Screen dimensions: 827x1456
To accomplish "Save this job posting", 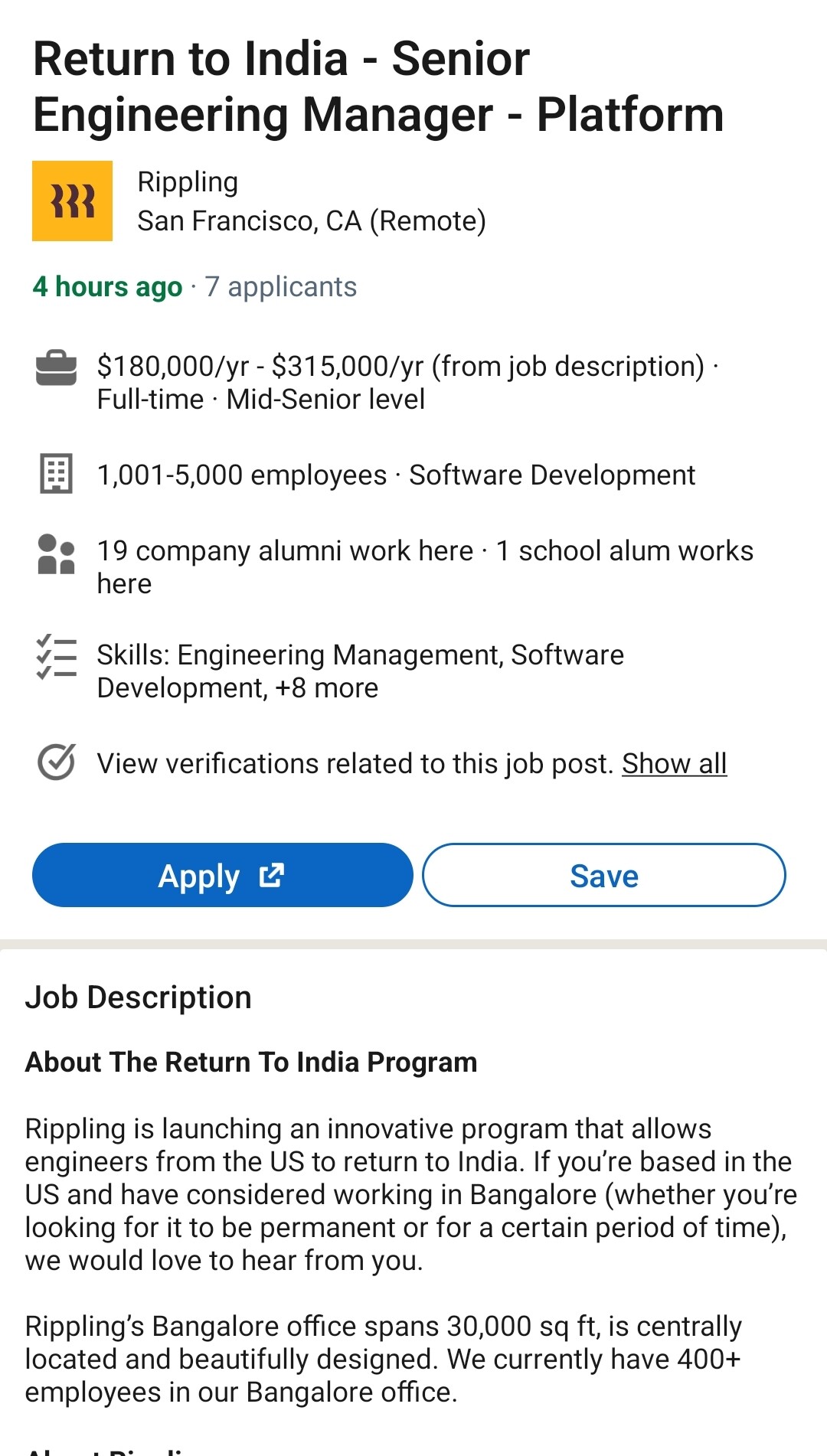I will pyautogui.click(x=603, y=875).
